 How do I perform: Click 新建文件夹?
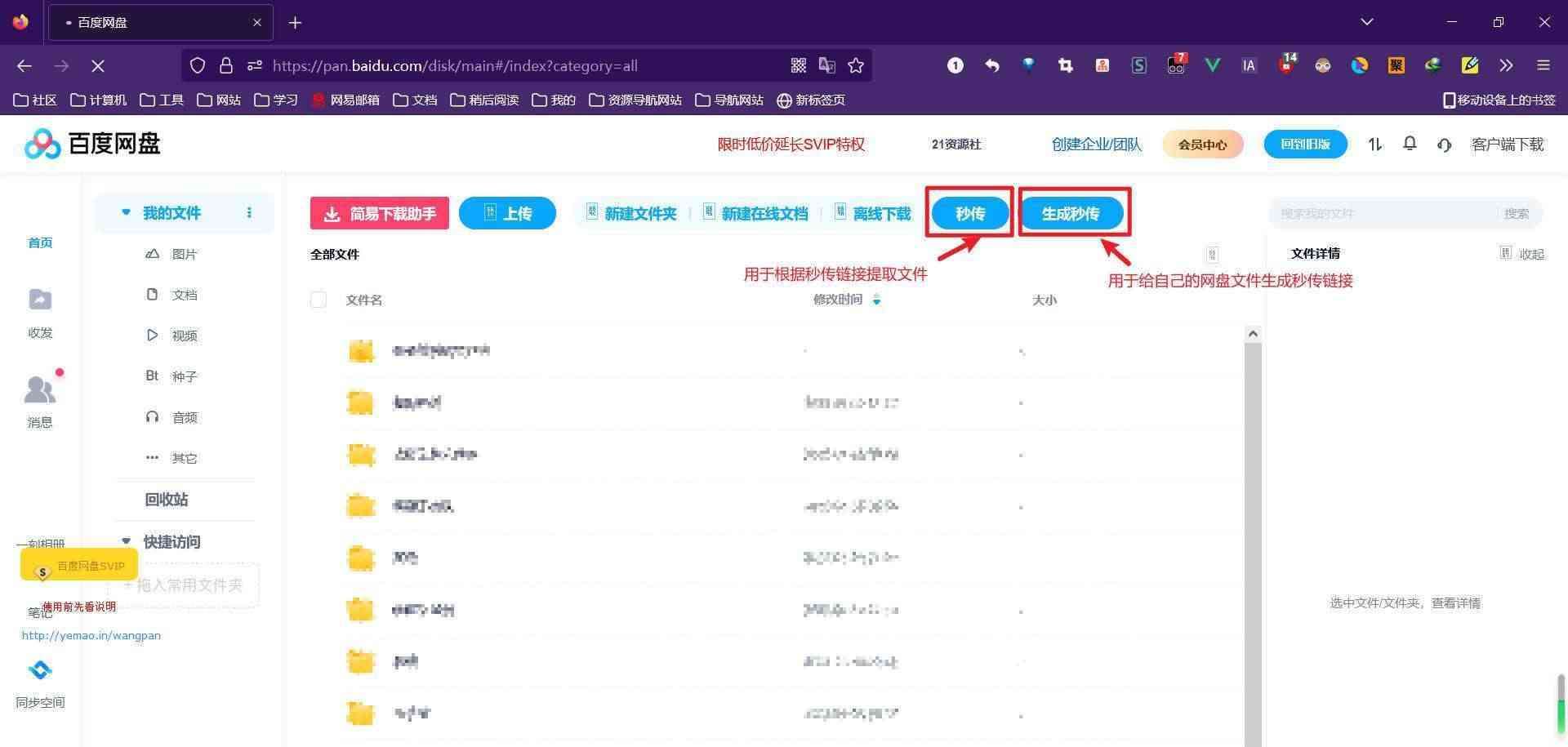tap(631, 213)
